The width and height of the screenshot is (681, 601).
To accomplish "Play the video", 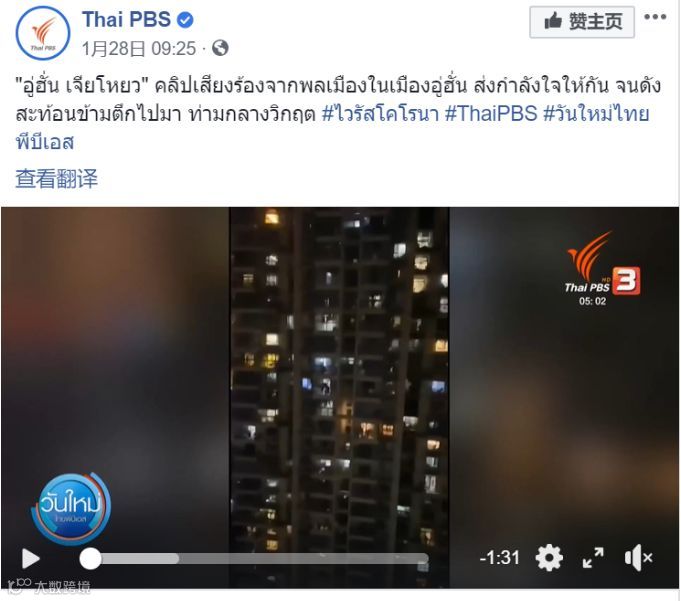I will (31, 558).
